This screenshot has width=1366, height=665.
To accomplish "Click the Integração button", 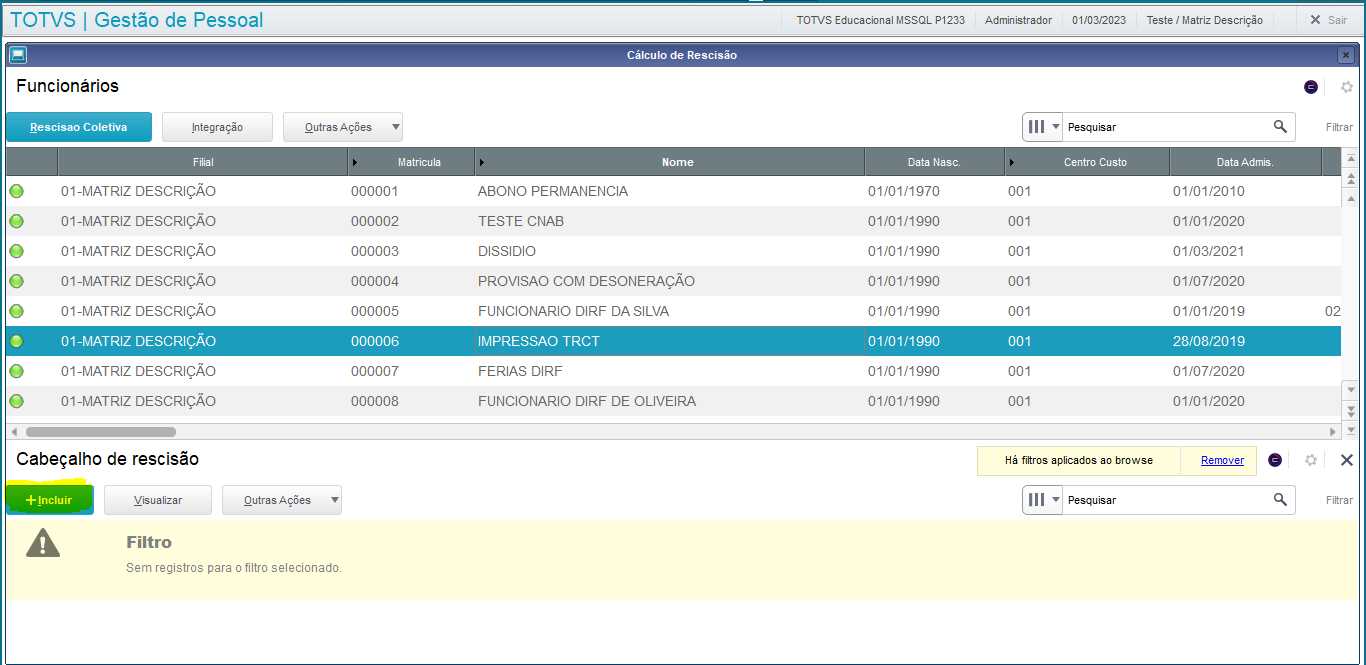I will [217, 127].
